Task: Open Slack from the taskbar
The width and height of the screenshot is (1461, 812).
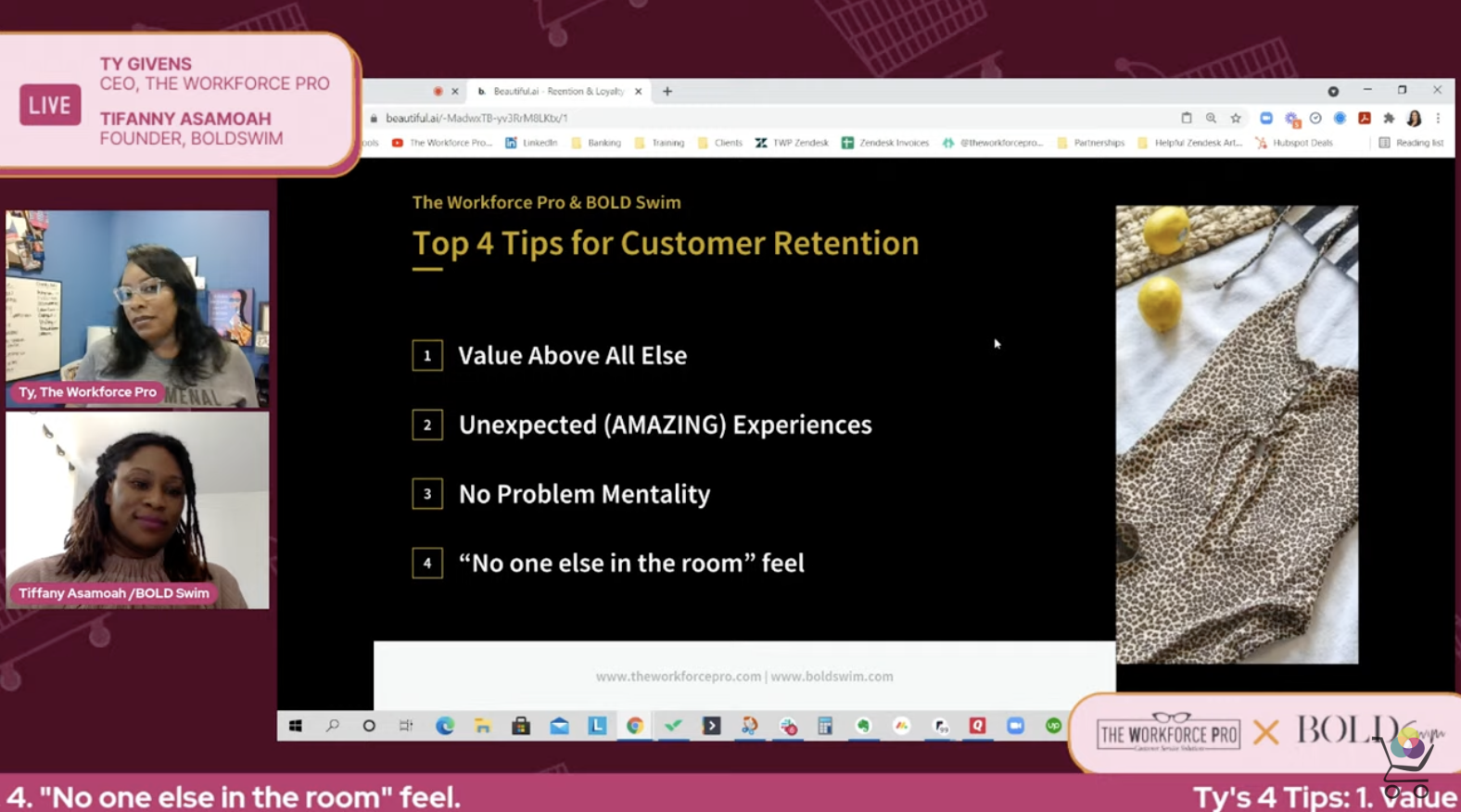Action: coord(788,726)
